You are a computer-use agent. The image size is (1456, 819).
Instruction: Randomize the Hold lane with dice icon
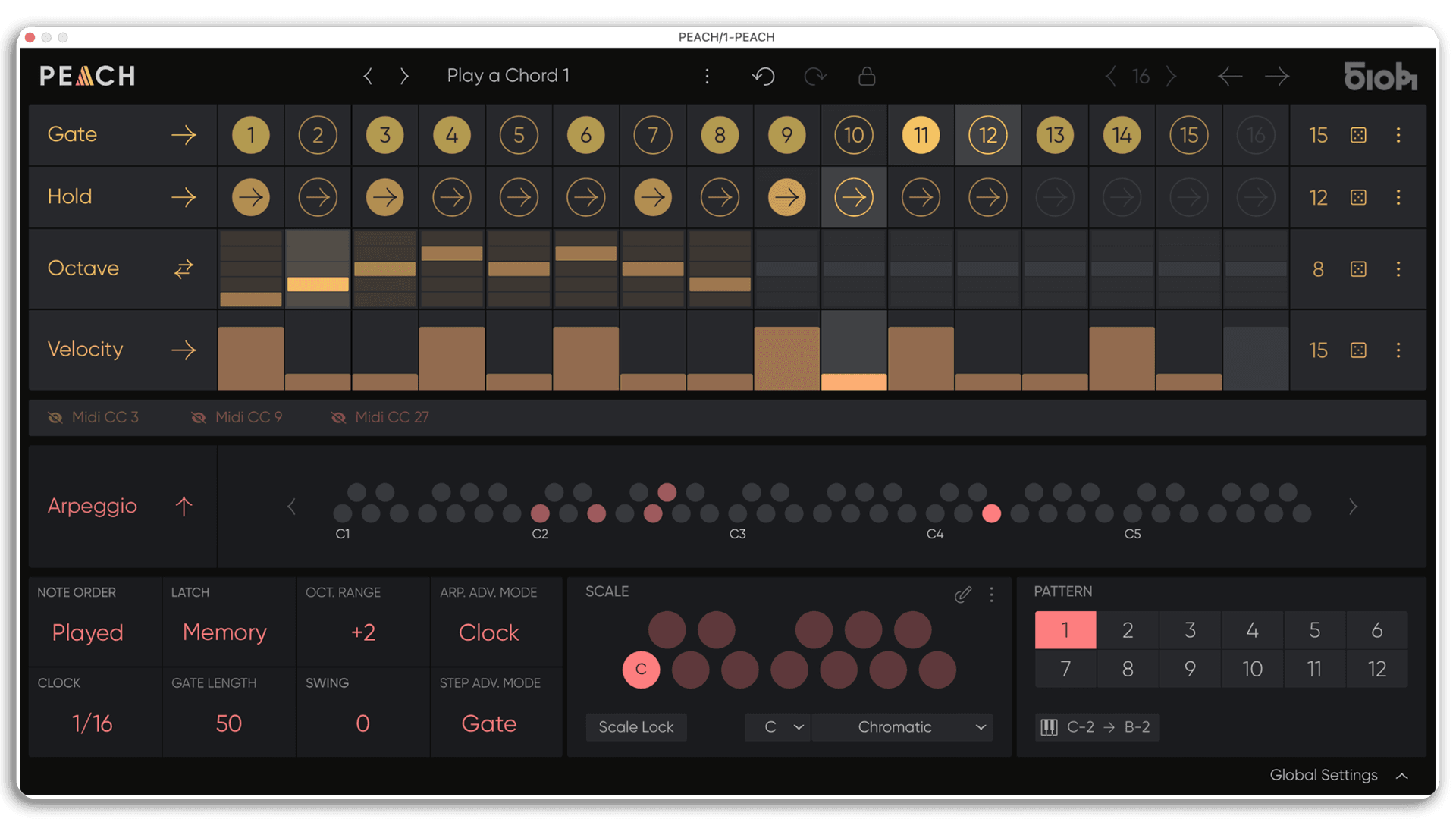(1358, 197)
